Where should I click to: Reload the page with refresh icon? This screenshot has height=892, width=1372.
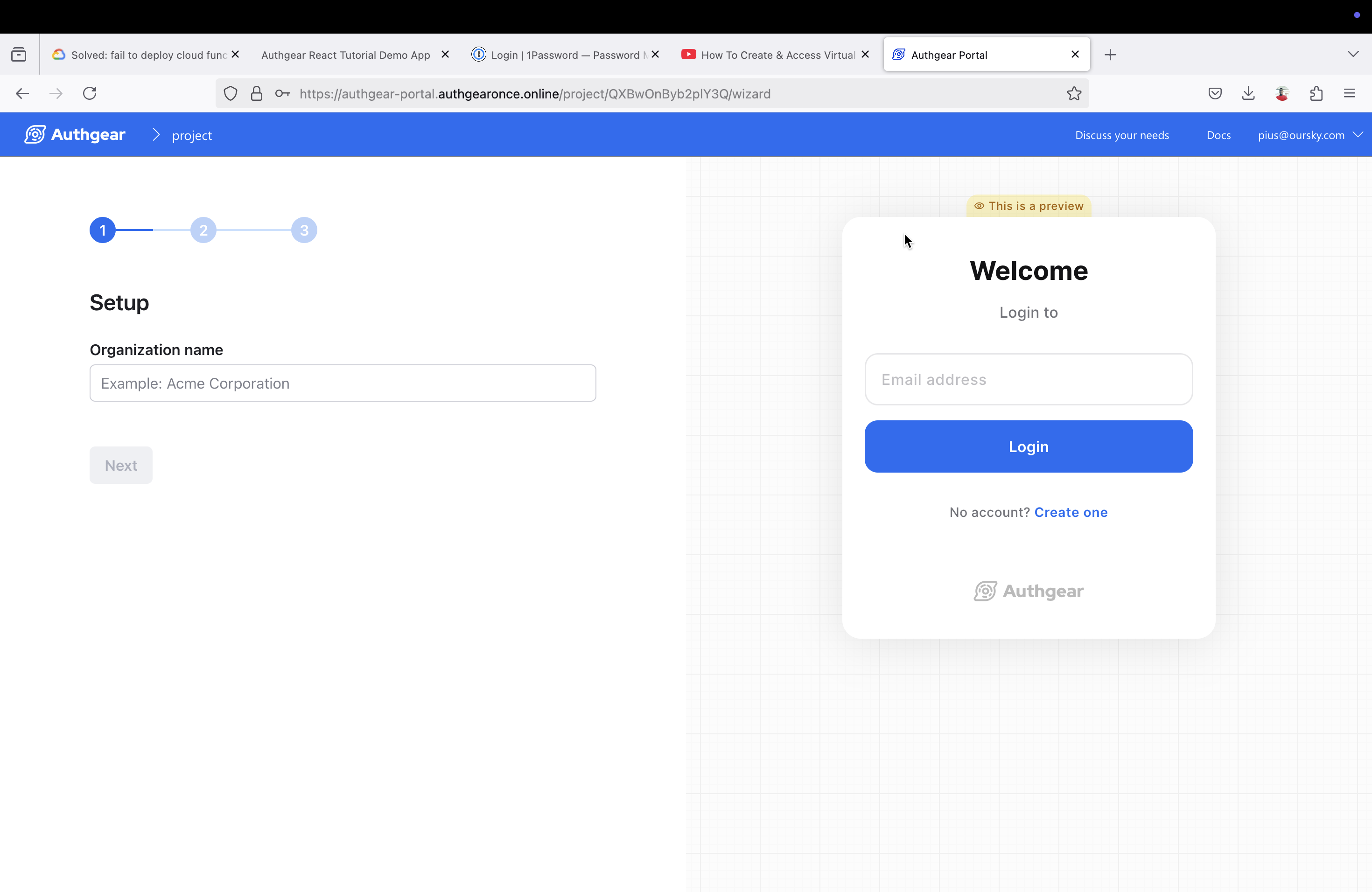89,93
